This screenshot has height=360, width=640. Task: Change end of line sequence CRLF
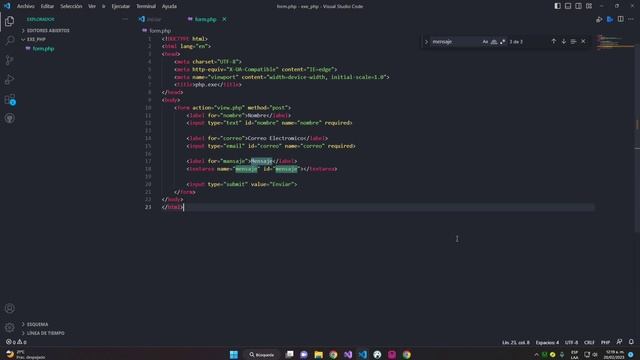[x=589, y=342]
